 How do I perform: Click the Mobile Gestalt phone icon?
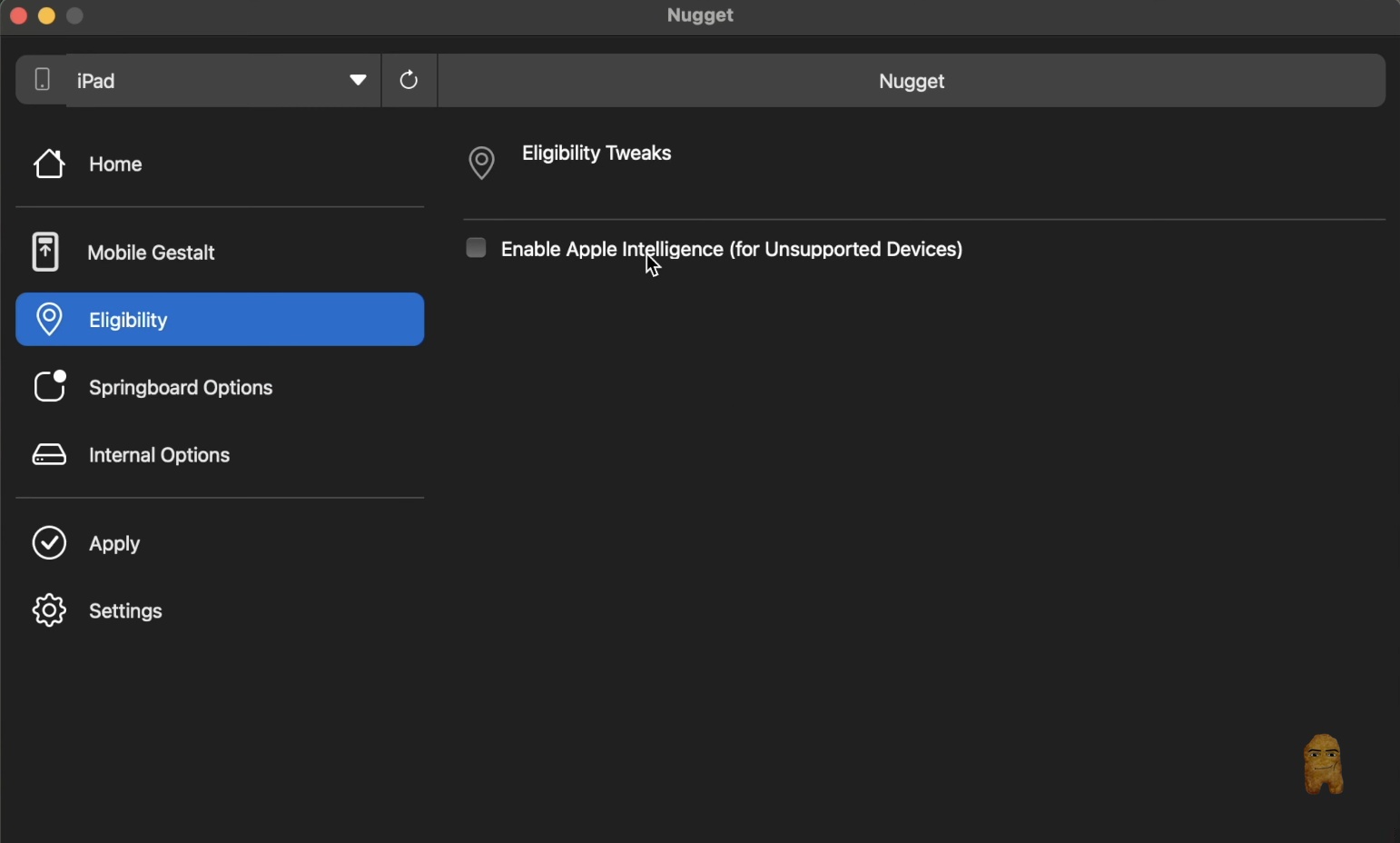coord(45,253)
